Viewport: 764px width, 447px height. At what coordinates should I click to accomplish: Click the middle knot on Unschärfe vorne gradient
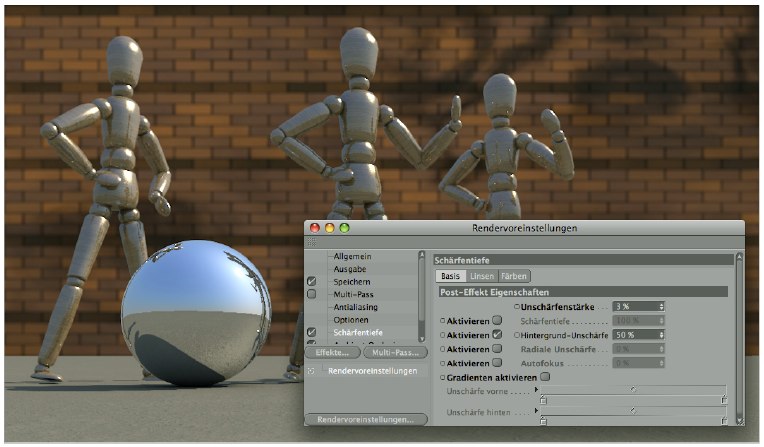pos(632,389)
